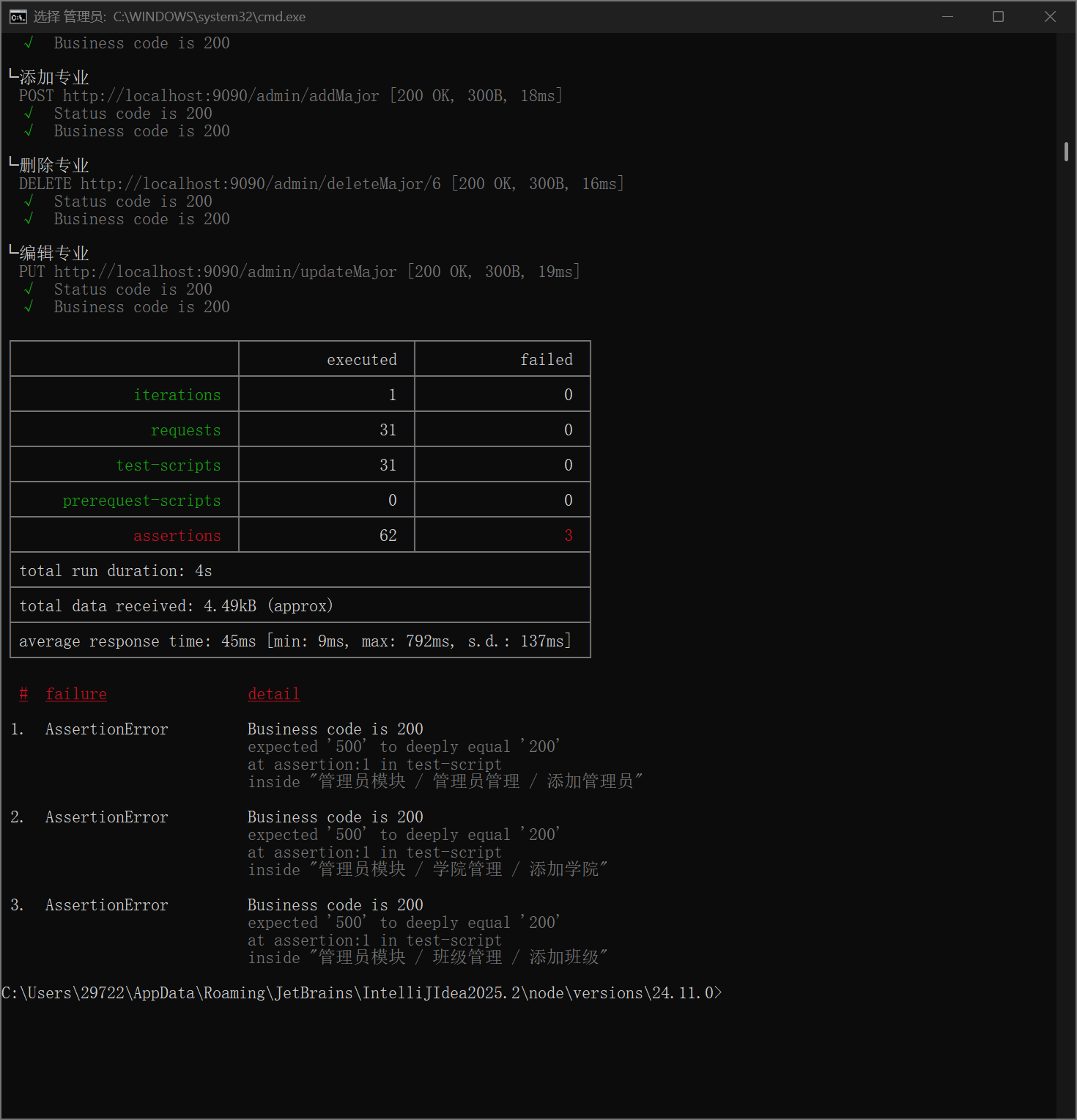Click the '添加管理员' failure location line
The height and width of the screenshot is (1120, 1077).
coord(445,781)
